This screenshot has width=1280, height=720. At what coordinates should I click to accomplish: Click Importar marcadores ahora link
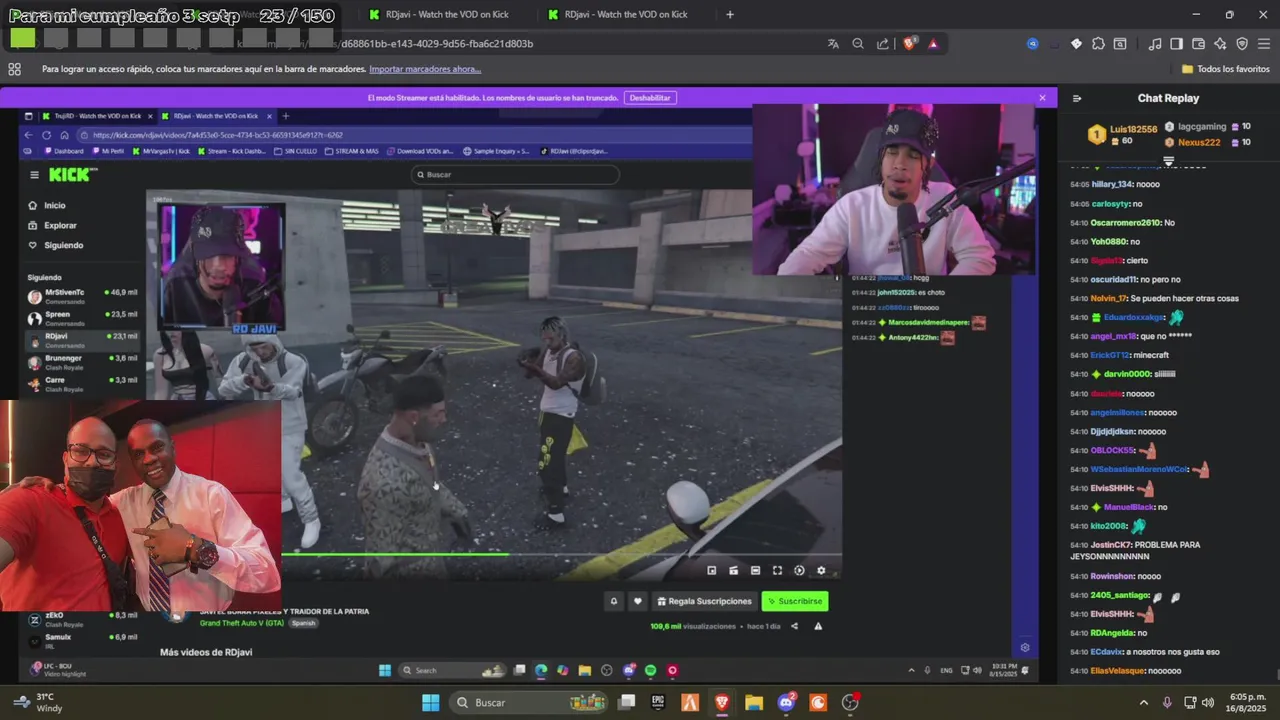click(x=425, y=69)
